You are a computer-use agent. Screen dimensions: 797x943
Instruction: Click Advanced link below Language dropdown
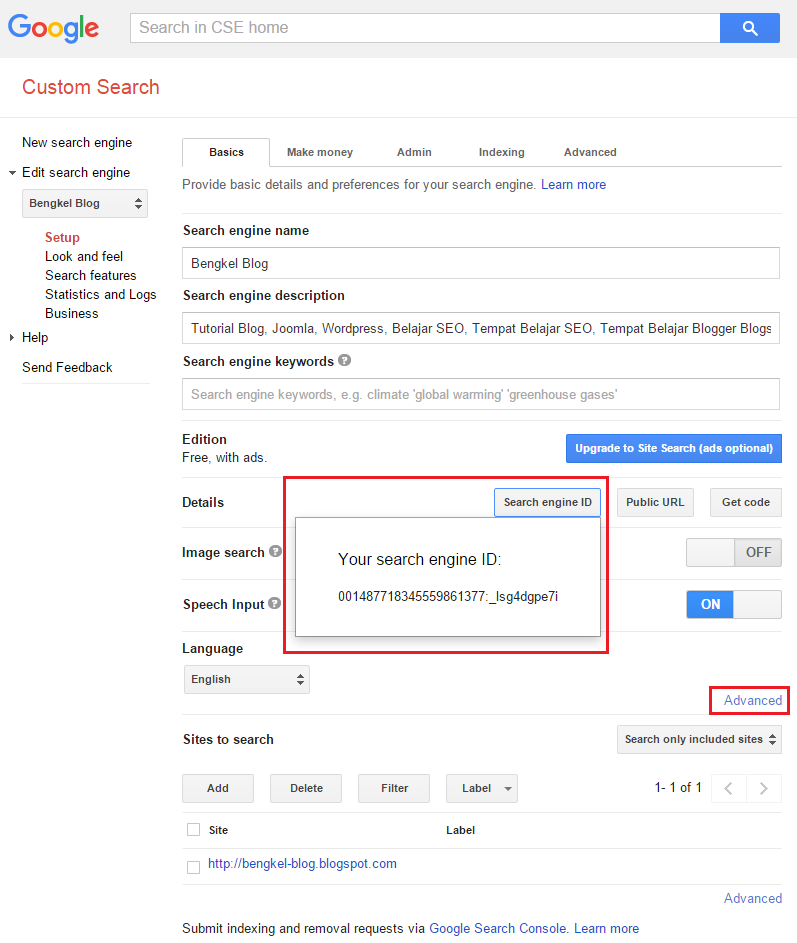(x=752, y=700)
